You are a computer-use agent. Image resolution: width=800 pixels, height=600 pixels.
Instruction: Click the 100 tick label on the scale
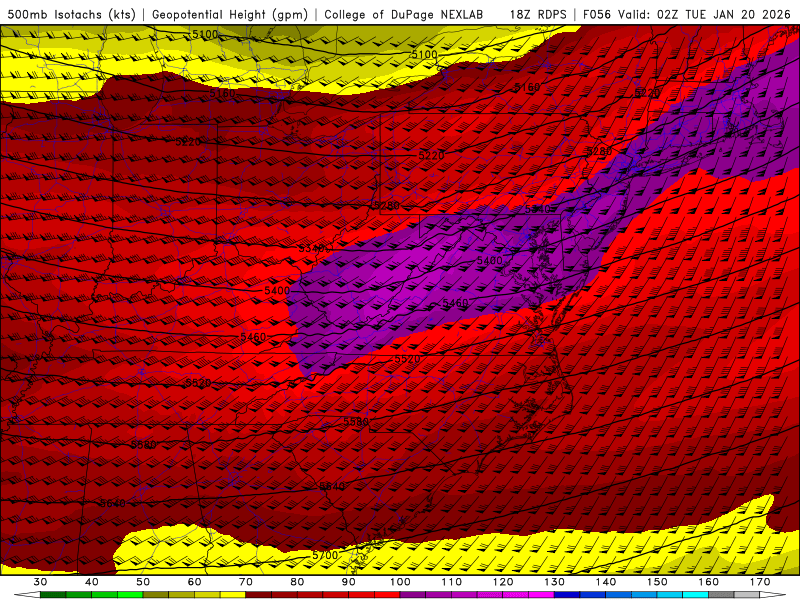(400, 582)
